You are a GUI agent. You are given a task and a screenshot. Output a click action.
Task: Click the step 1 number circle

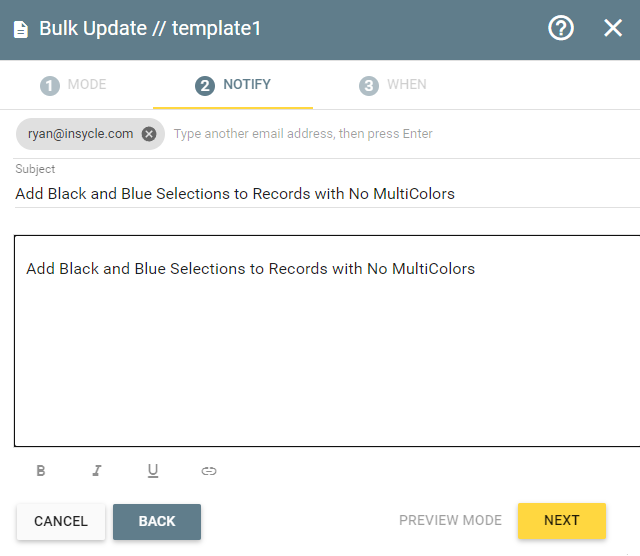click(50, 86)
